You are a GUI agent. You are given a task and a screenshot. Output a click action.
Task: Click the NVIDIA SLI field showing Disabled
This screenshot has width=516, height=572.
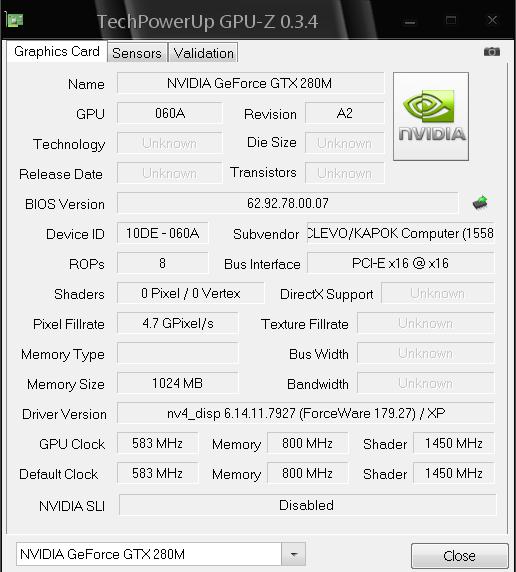pyautogui.click(x=307, y=505)
